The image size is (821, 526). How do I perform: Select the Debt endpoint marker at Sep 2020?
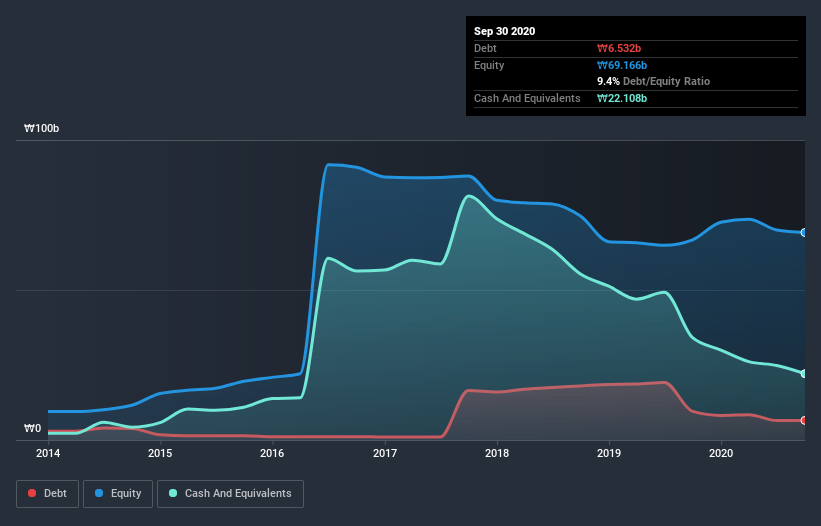(x=804, y=420)
